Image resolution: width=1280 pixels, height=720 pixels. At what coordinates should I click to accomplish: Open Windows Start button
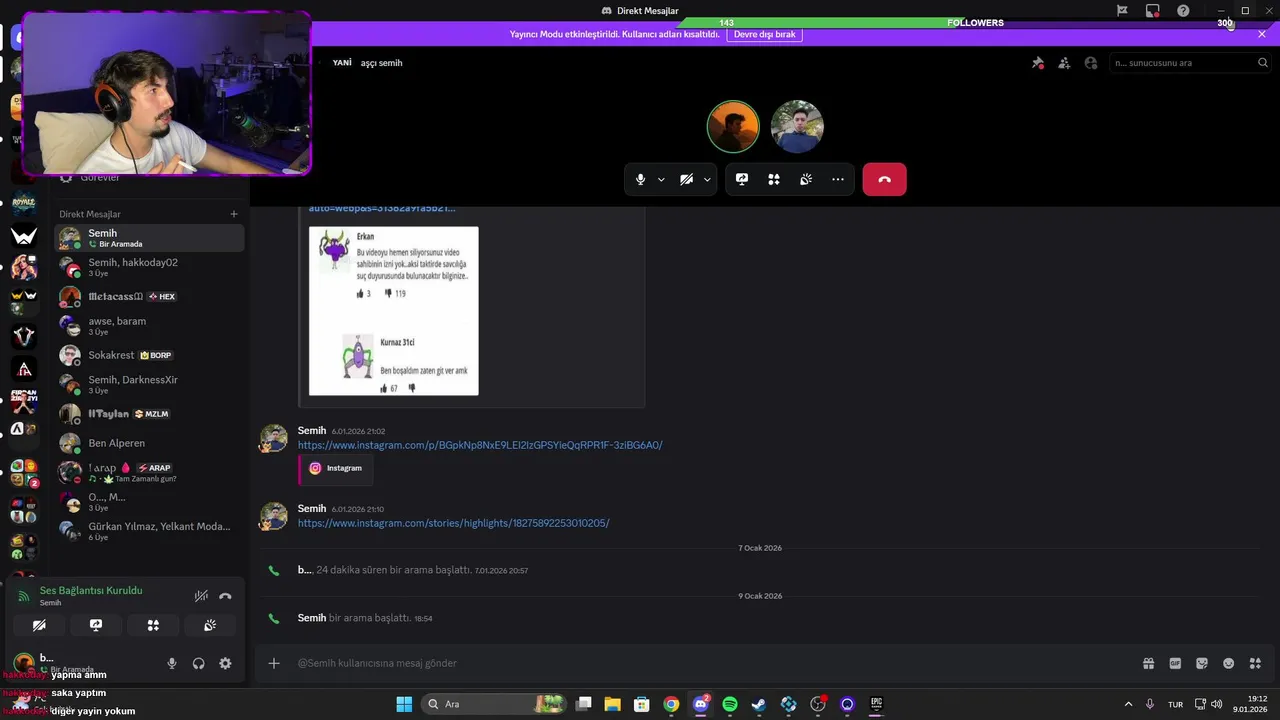[404, 704]
